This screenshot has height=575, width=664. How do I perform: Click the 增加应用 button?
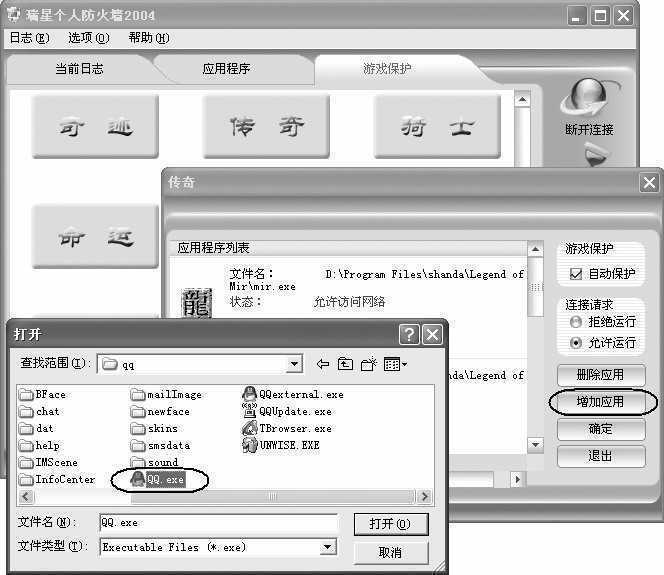point(601,402)
